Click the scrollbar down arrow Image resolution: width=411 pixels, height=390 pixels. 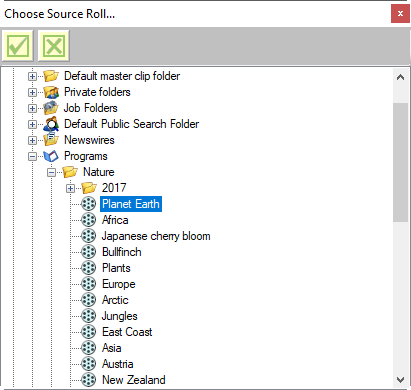[x=400, y=380]
